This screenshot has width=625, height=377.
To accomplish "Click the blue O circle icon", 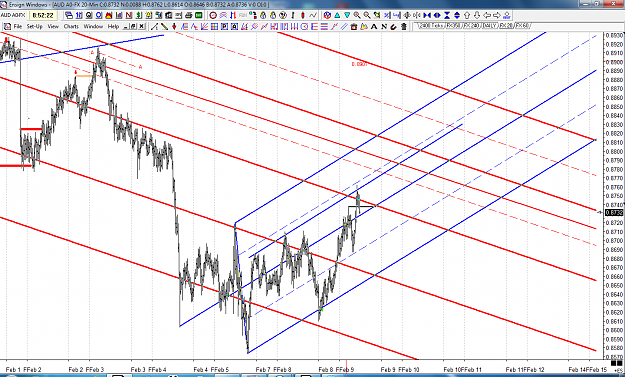I will point(98,15).
